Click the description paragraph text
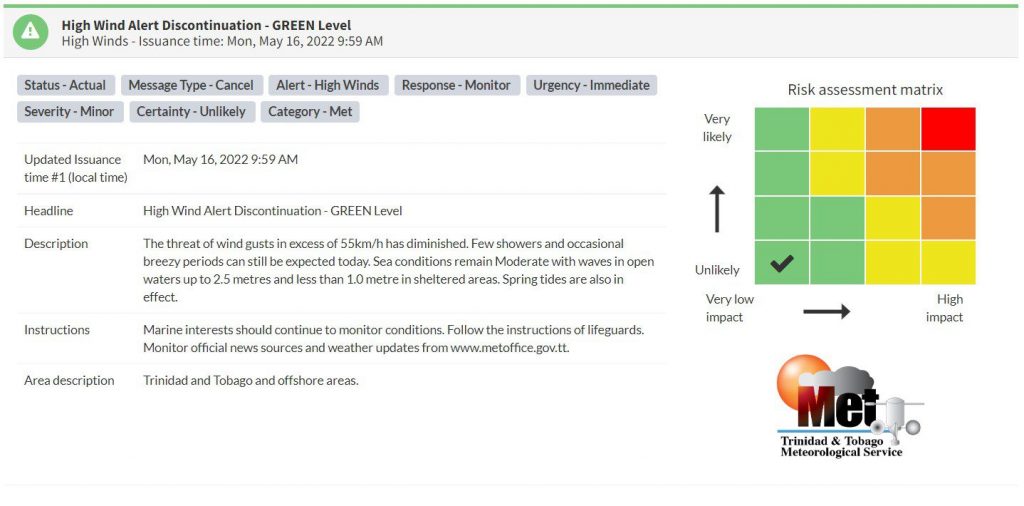 (x=399, y=270)
